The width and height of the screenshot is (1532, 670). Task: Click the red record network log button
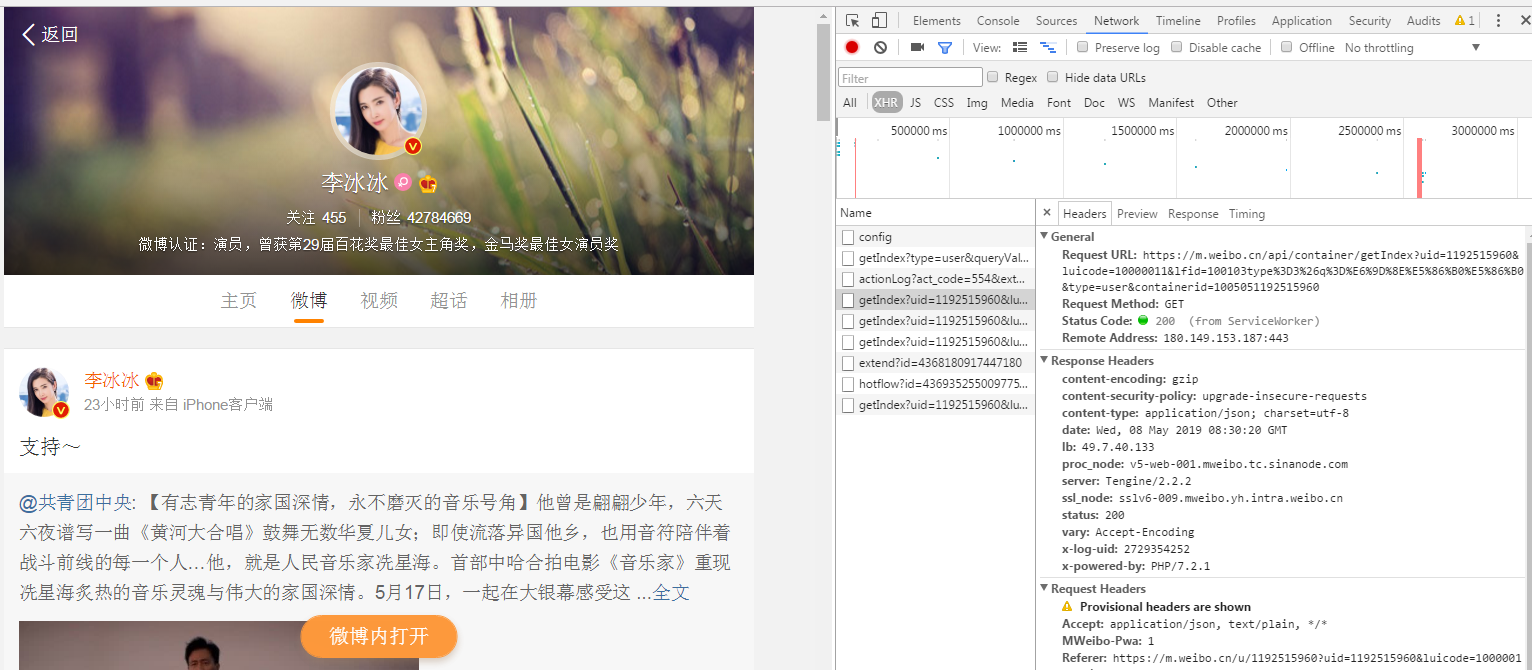[x=852, y=47]
